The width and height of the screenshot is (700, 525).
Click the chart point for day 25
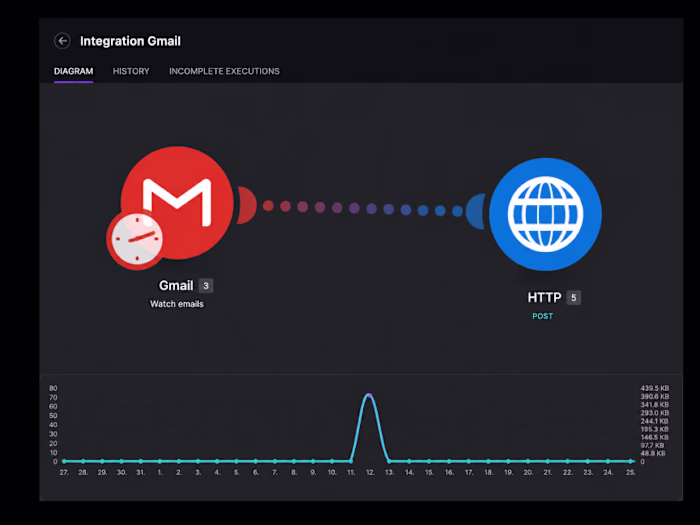(x=630, y=461)
